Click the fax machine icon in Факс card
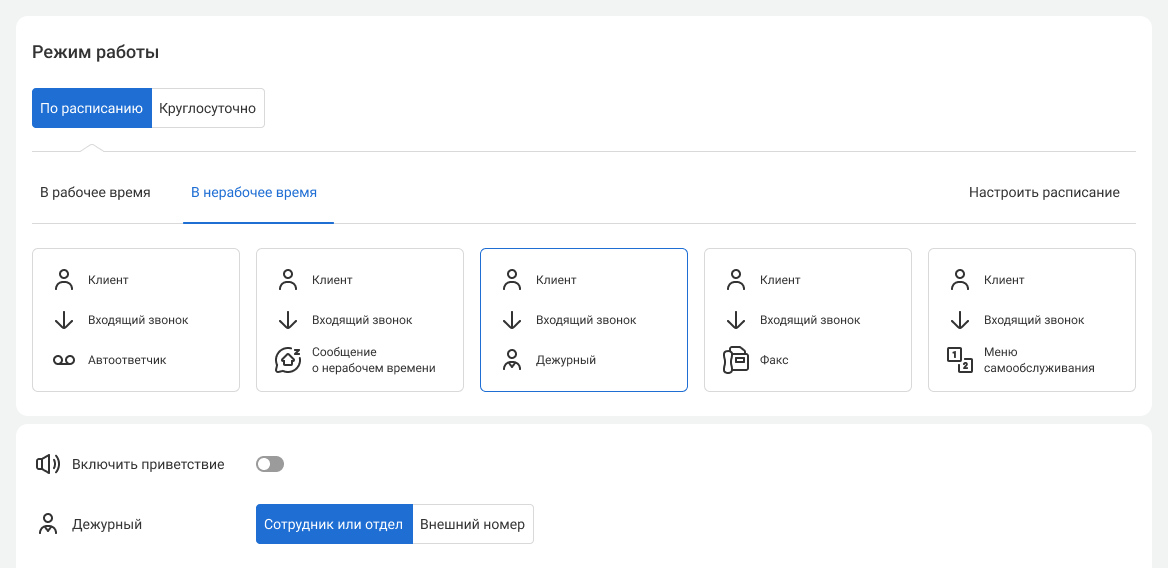1168x568 pixels. coord(736,360)
